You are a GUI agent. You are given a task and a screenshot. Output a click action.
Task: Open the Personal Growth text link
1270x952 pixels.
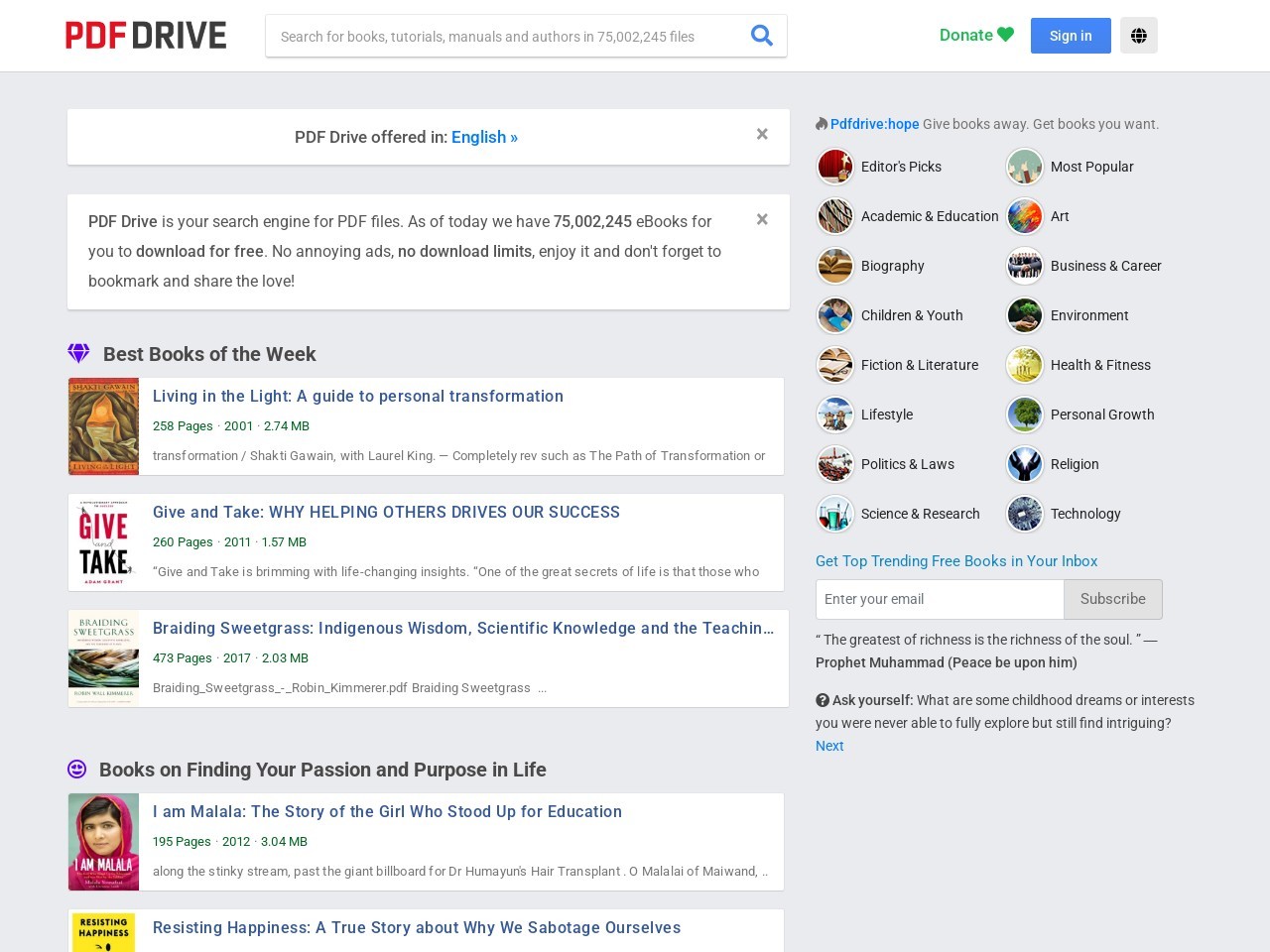tap(1102, 415)
